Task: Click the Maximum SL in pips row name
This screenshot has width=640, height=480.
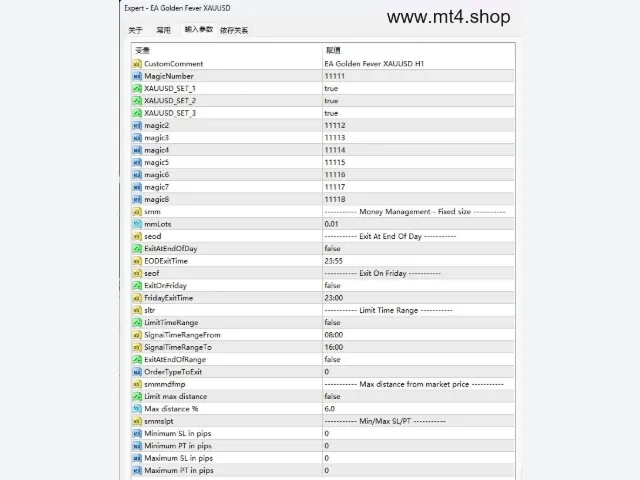Action: tap(178, 458)
